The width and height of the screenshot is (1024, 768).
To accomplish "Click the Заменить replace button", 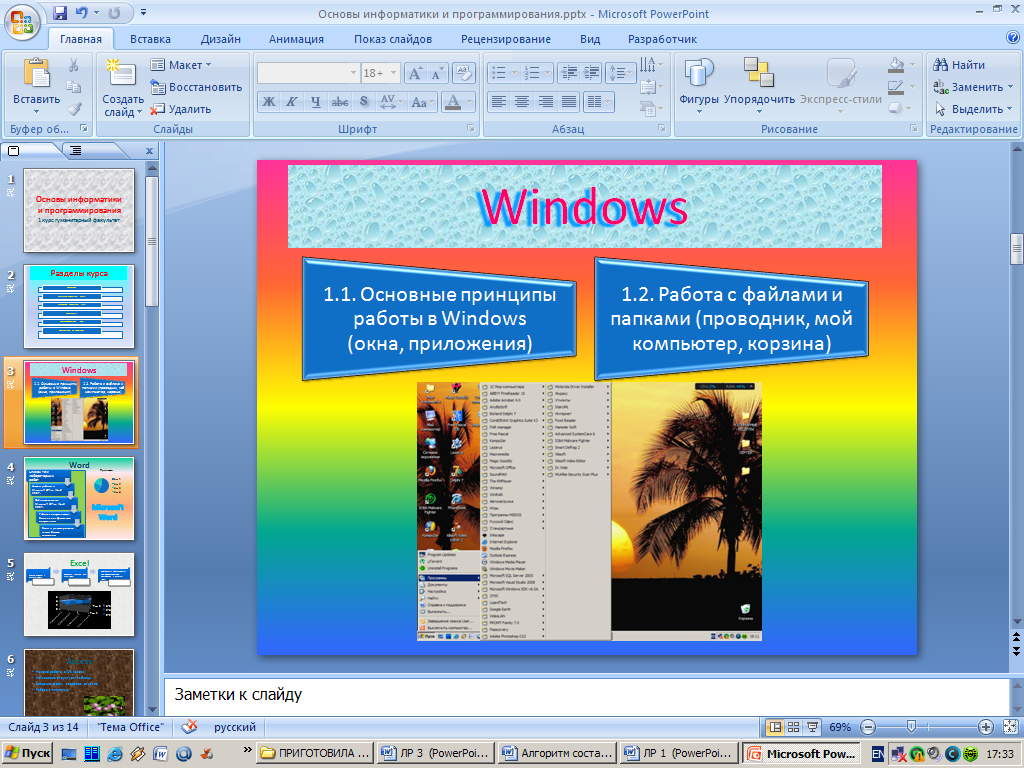I will 972,87.
